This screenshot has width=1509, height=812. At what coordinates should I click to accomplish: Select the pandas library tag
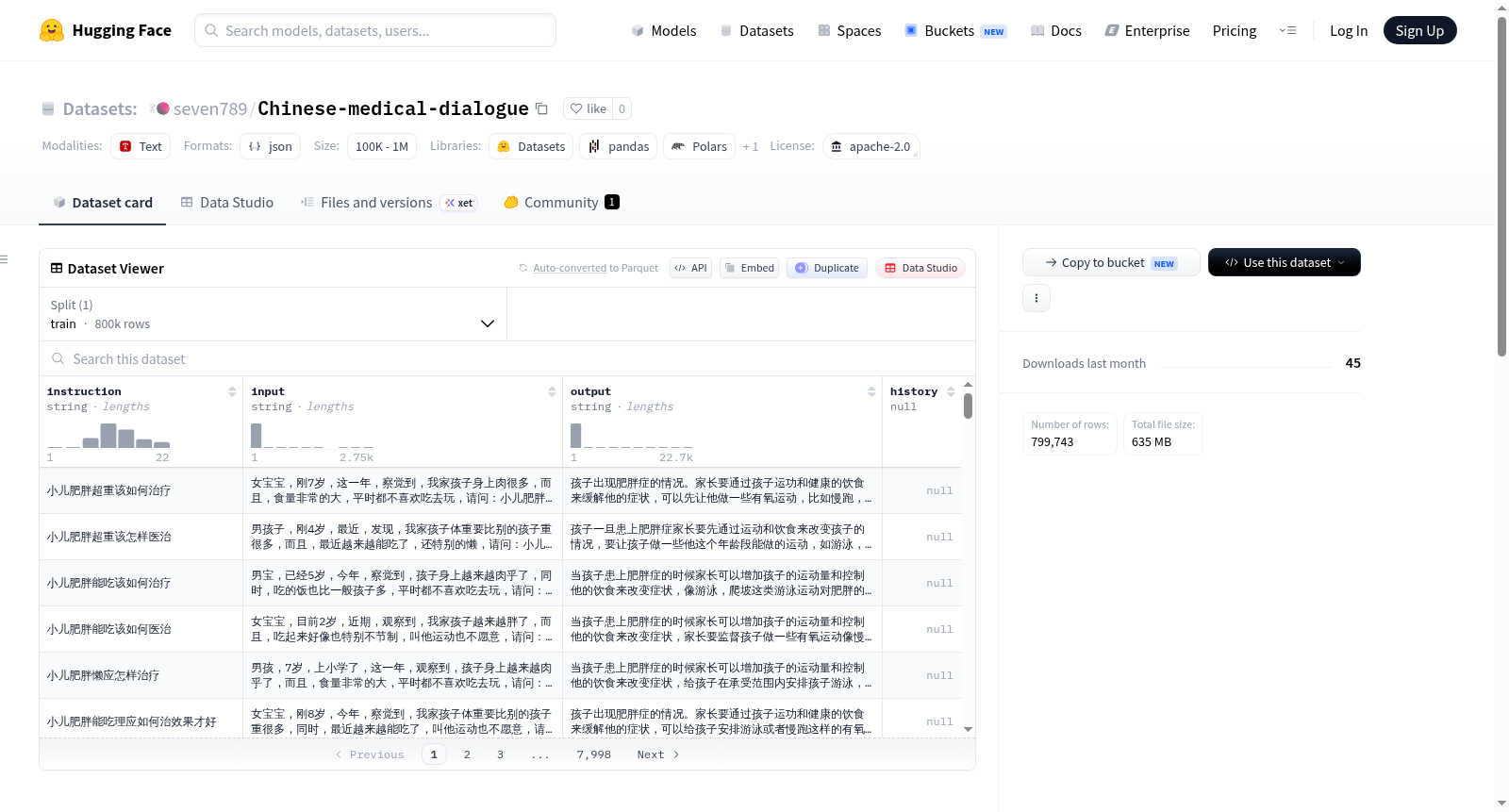619,146
